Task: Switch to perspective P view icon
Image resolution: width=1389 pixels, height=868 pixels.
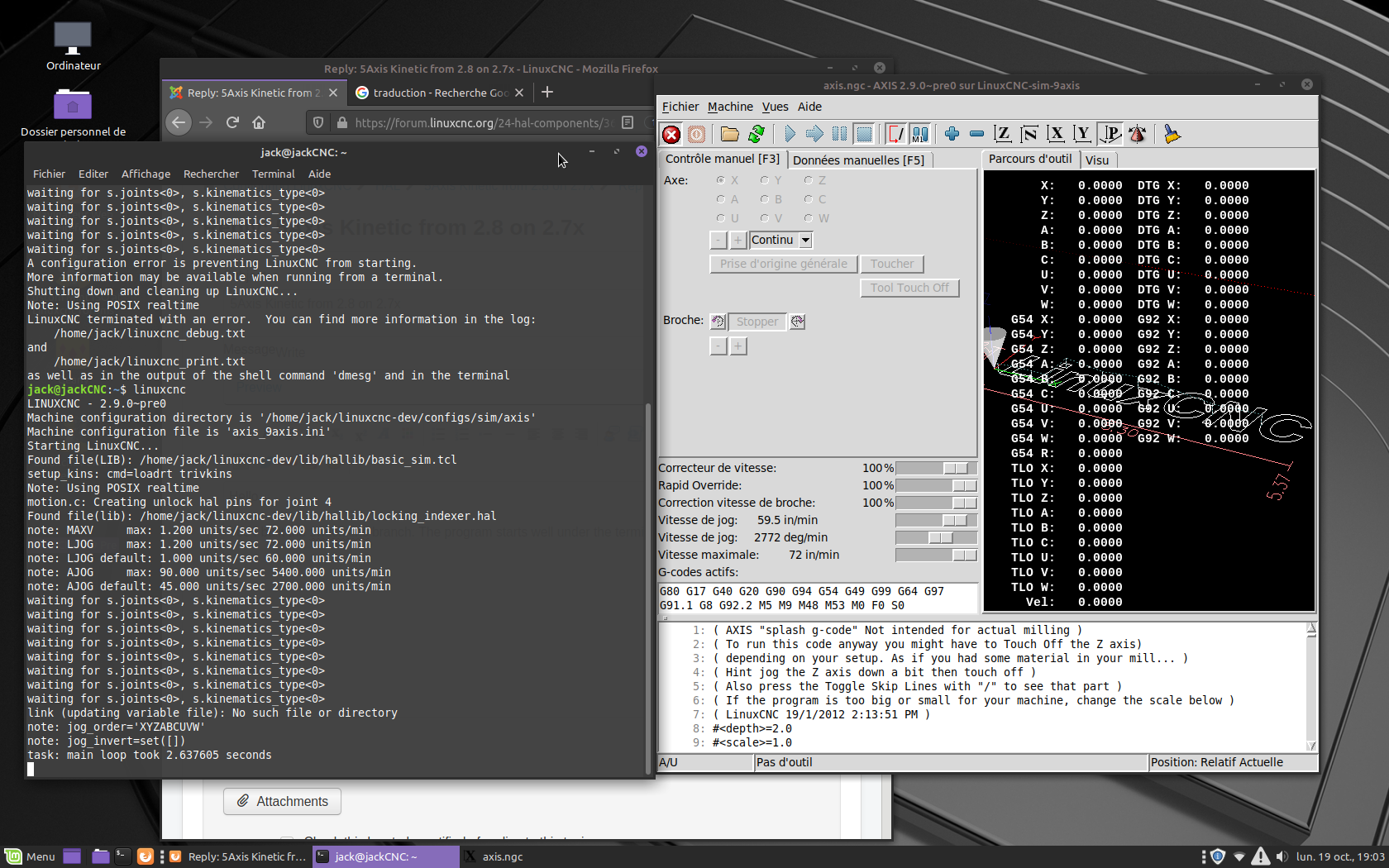Action: [x=1110, y=134]
